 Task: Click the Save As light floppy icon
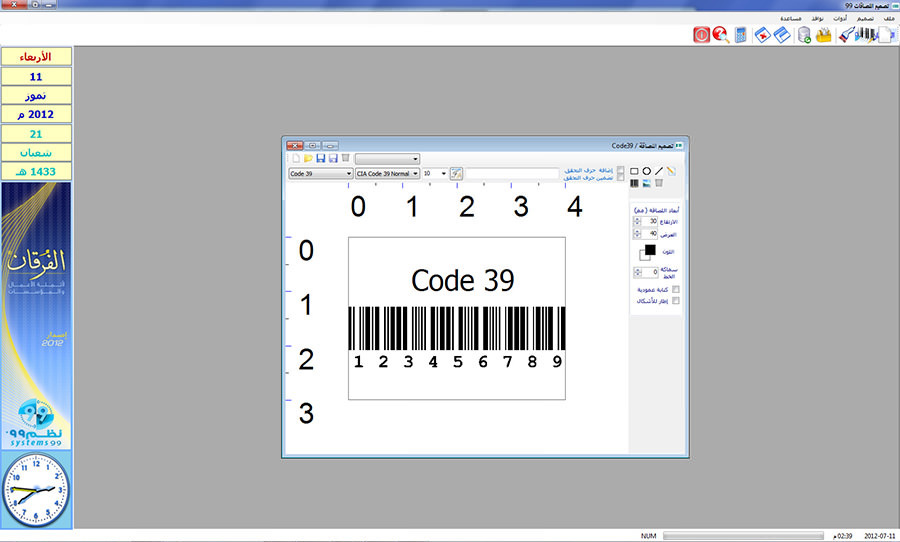coord(333,158)
